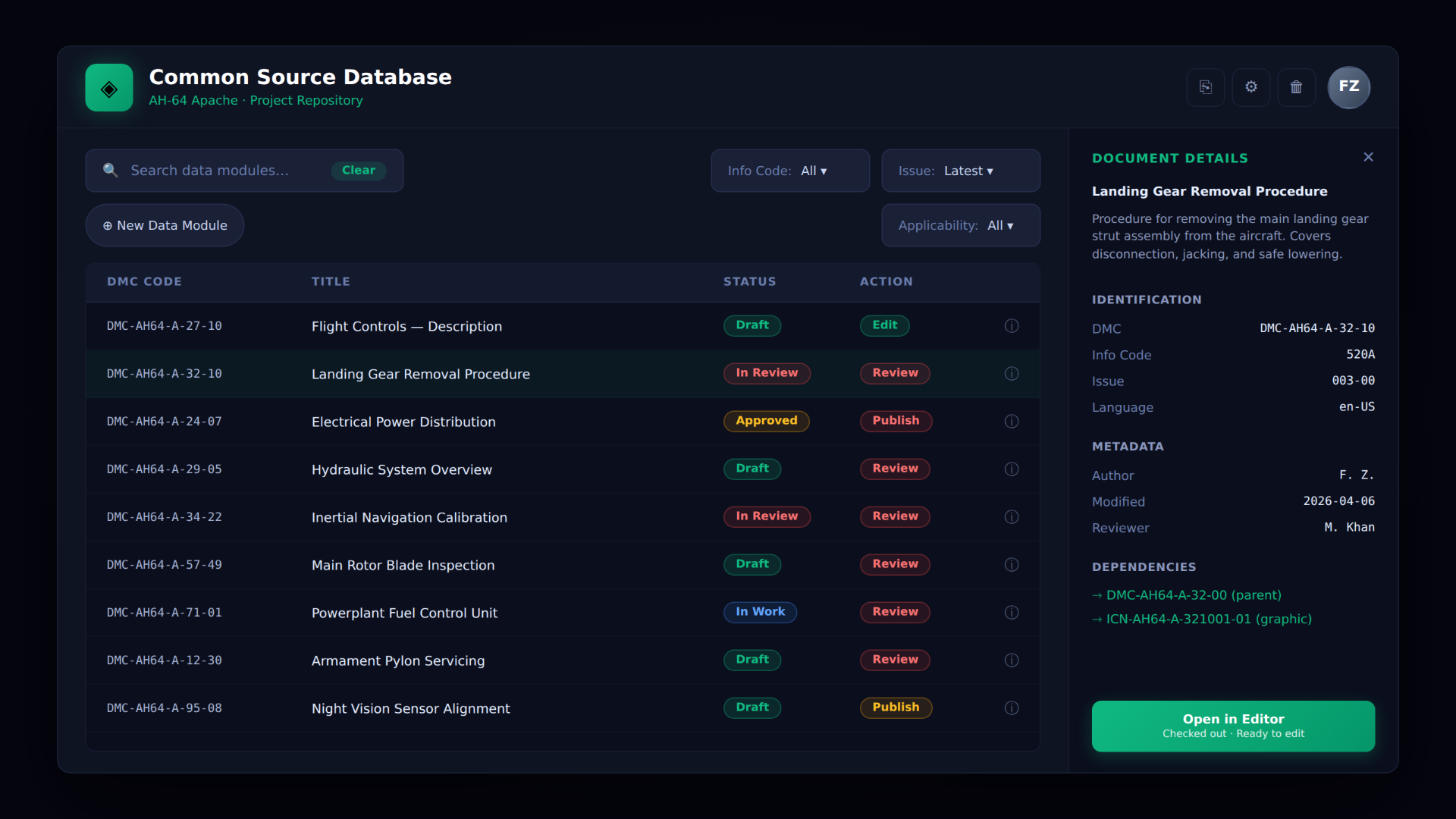This screenshot has width=1456, height=819.
Task: Click the In Work status badge
Action: coord(760,612)
